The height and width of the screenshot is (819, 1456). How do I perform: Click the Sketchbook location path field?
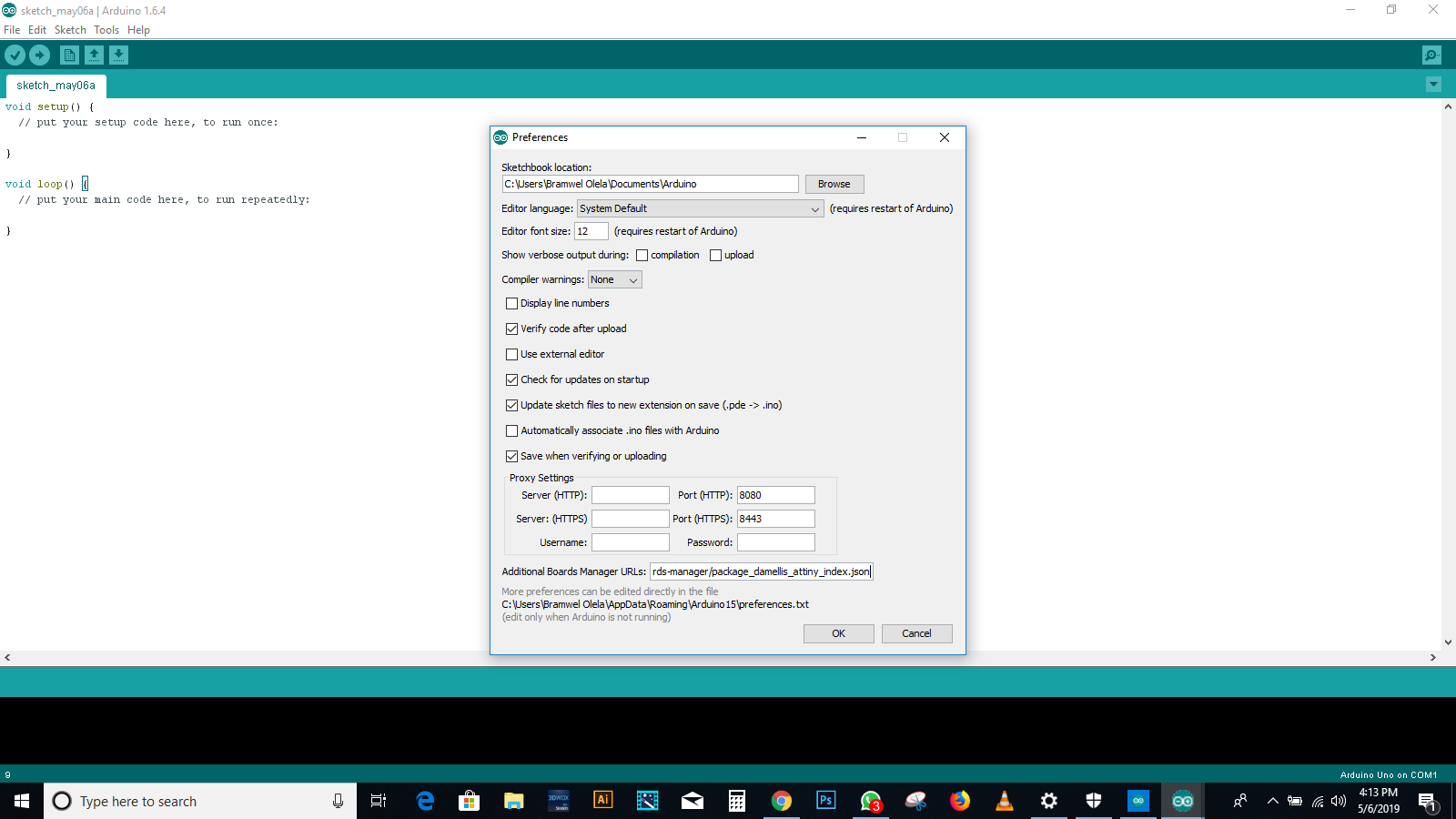coord(650,184)
